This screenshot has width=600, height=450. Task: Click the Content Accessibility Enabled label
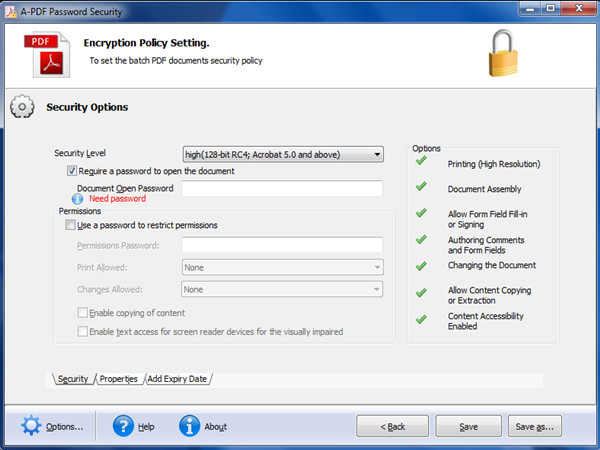point(486,321)
